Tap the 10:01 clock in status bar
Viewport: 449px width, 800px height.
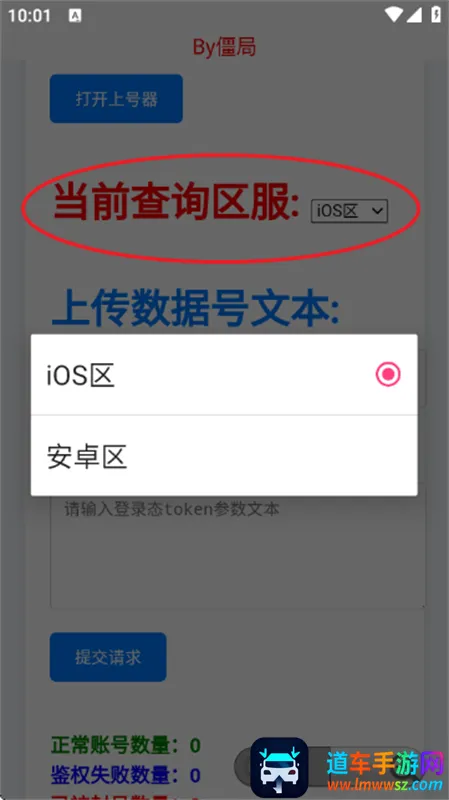29,15
